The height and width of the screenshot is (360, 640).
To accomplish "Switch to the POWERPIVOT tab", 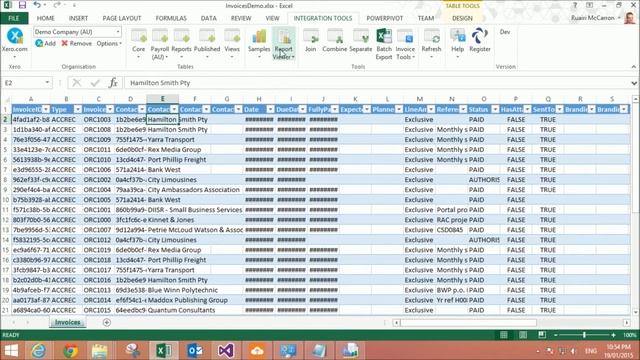I will [x=384, y=18].
